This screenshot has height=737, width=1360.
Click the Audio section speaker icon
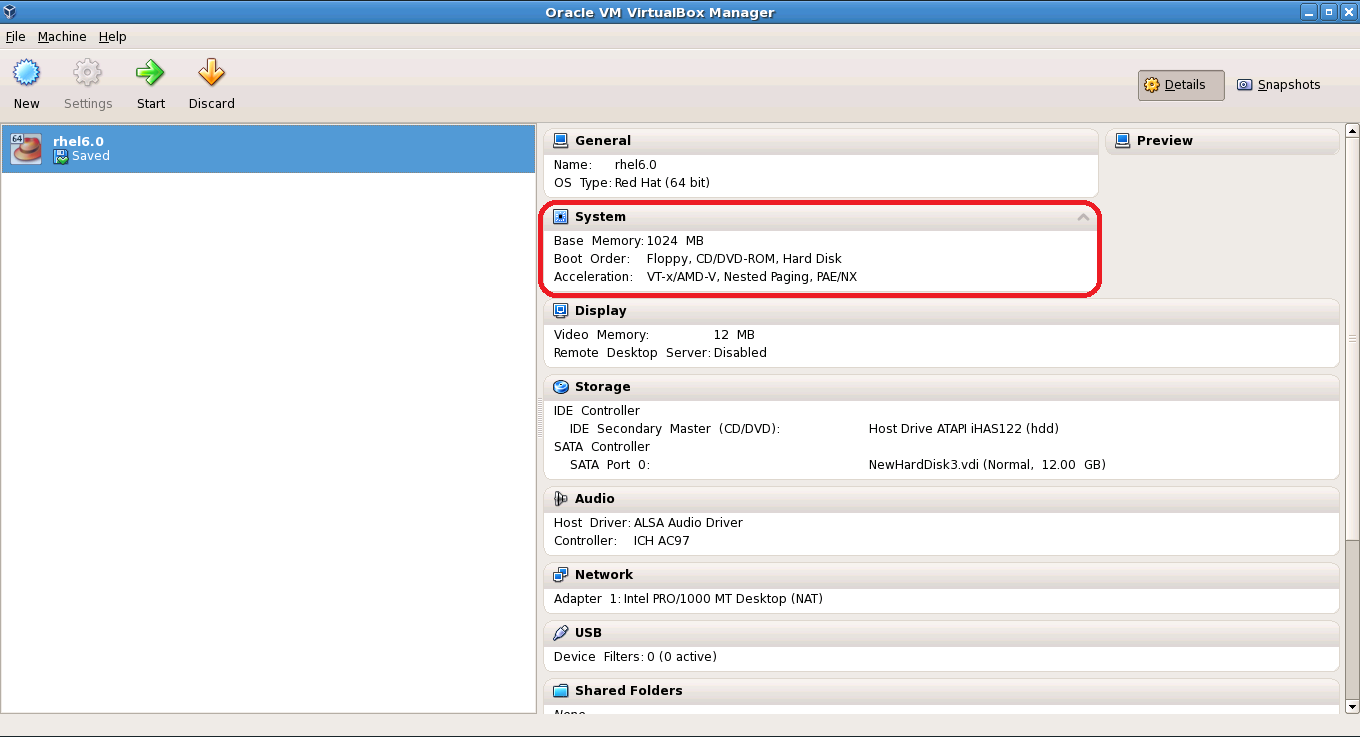pos(560,499)
